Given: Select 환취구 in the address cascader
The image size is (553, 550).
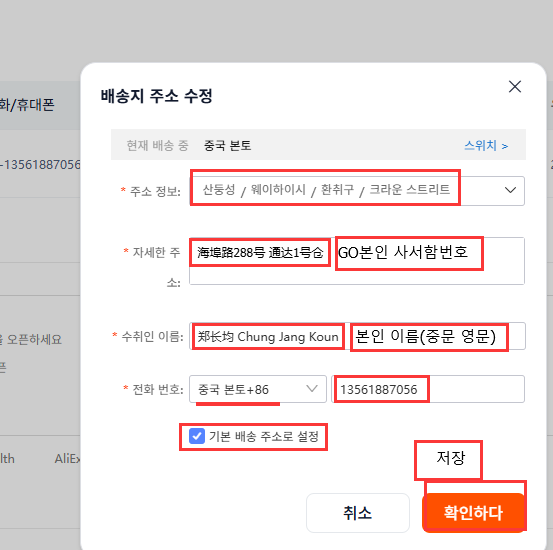Looking at the screenshot, I should [x=337, y=190].
